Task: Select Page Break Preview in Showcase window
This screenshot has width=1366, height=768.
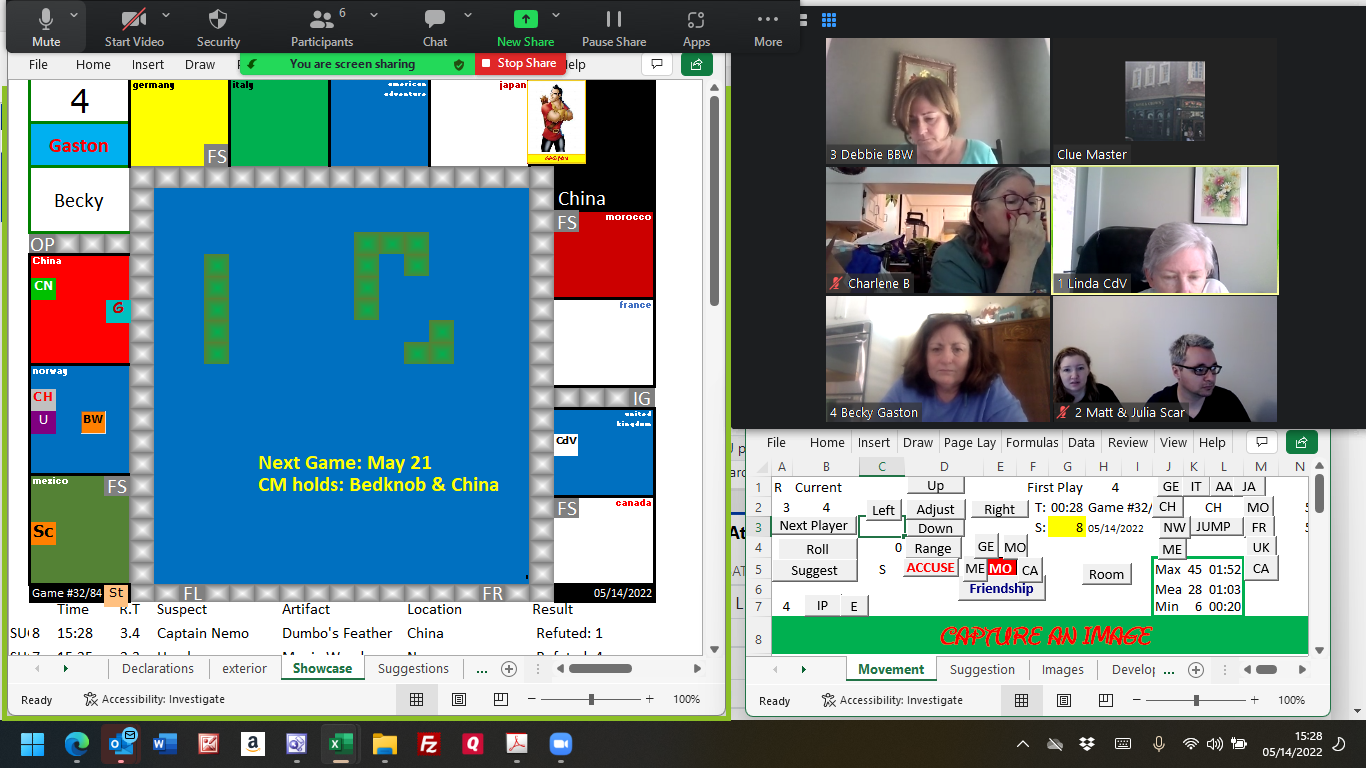Action: 501,699
